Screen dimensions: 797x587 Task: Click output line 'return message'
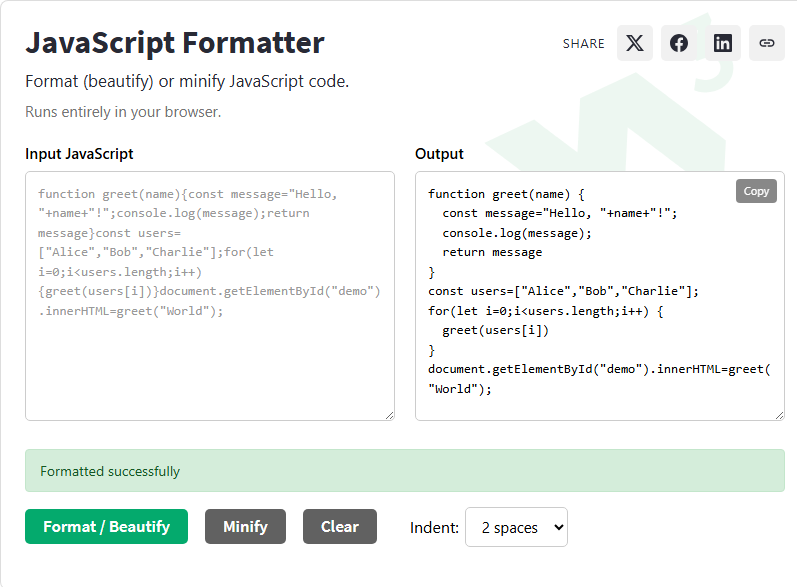pyautogui.click(x=492, y=252)
